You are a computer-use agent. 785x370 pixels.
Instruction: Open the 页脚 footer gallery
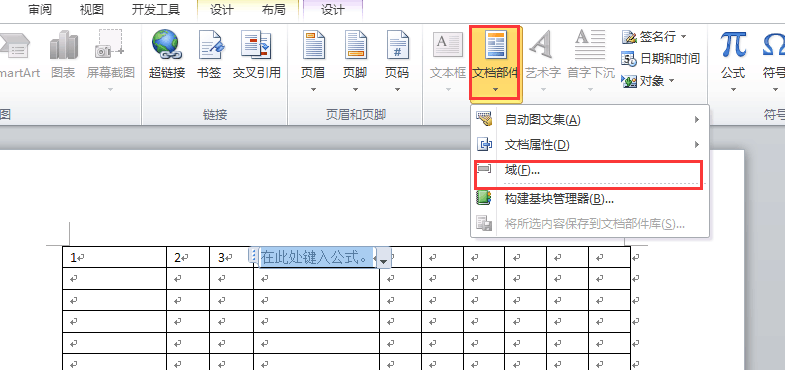pyautogui.click(x=355, y=60)
